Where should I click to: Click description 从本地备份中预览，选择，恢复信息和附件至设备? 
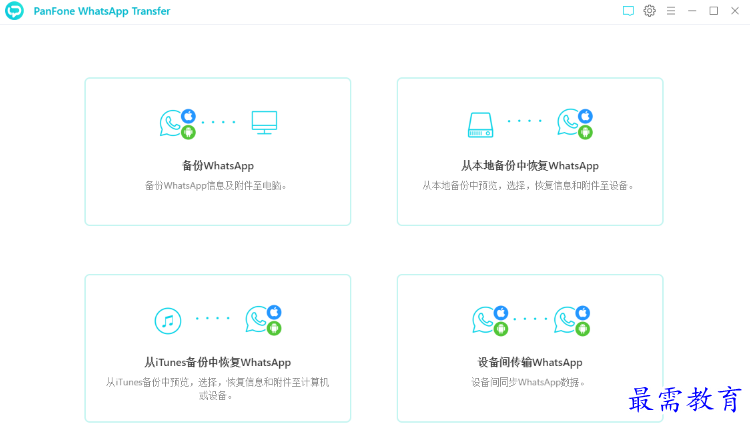click(x=528, y=186)
